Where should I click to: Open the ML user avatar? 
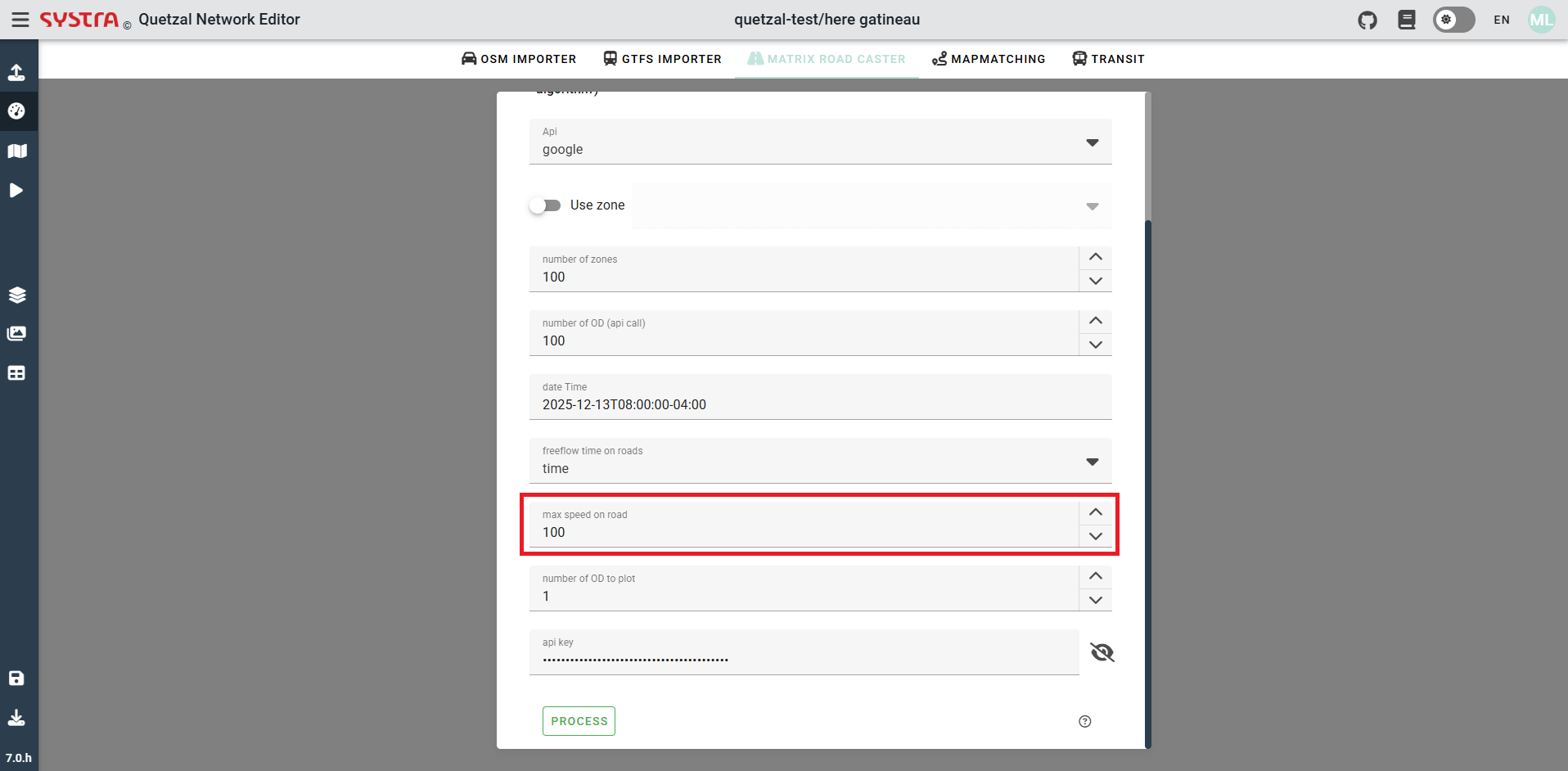(1542, 20)
